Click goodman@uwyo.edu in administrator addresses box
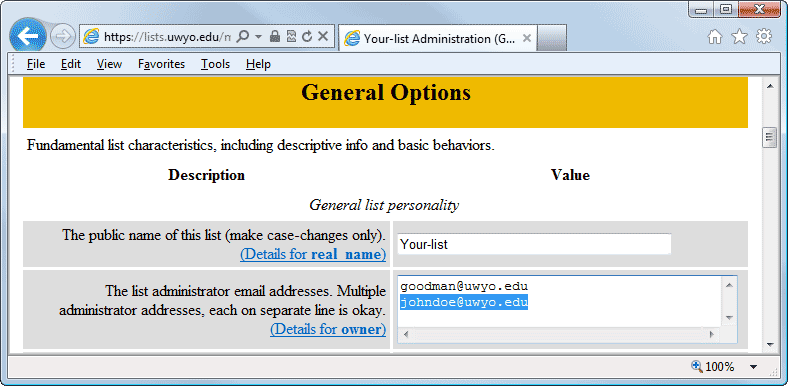 (464, 287)
